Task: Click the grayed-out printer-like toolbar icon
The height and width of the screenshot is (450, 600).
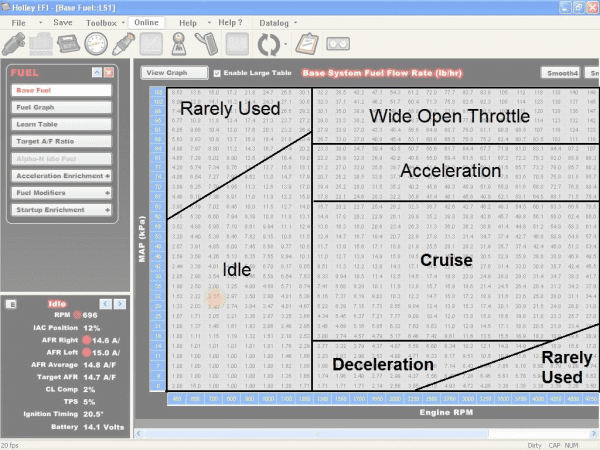Action: click(41, 44)
